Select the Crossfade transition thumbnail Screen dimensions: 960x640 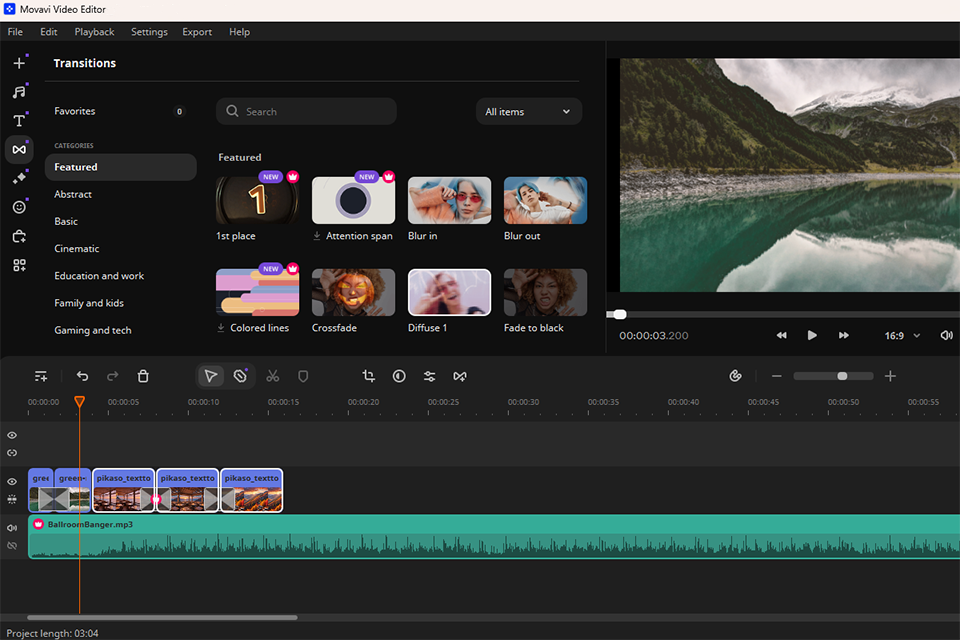353,292
